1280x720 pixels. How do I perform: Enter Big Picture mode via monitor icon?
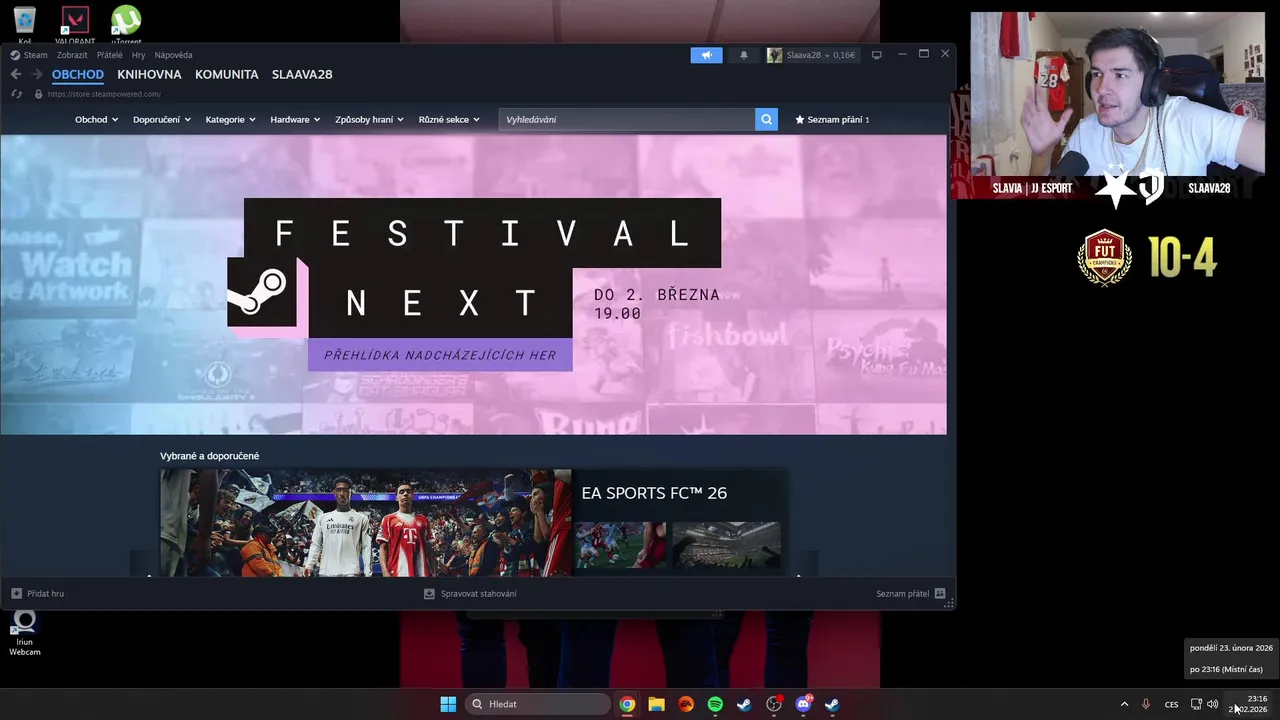tap(877, 55)
